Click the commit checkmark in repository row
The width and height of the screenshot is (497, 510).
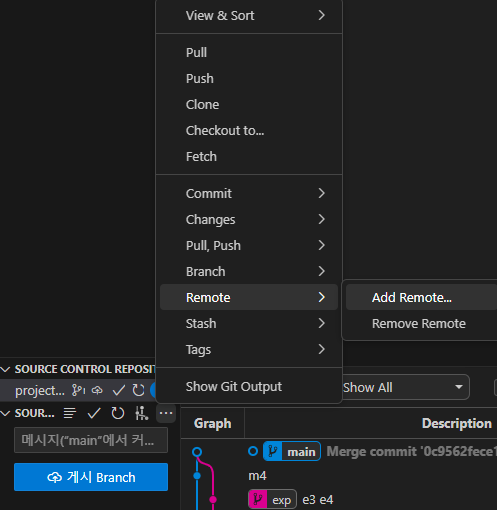click(119, 390)
